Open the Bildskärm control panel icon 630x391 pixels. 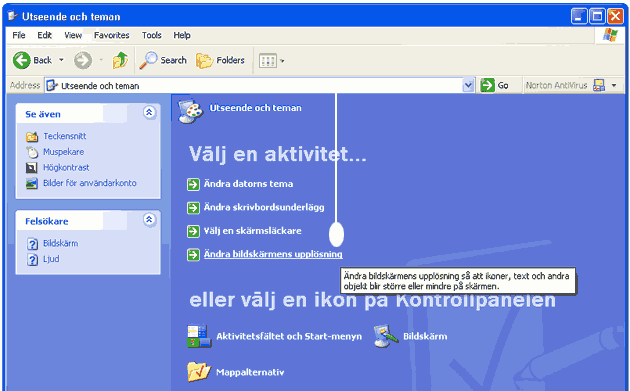pos(386,336)
